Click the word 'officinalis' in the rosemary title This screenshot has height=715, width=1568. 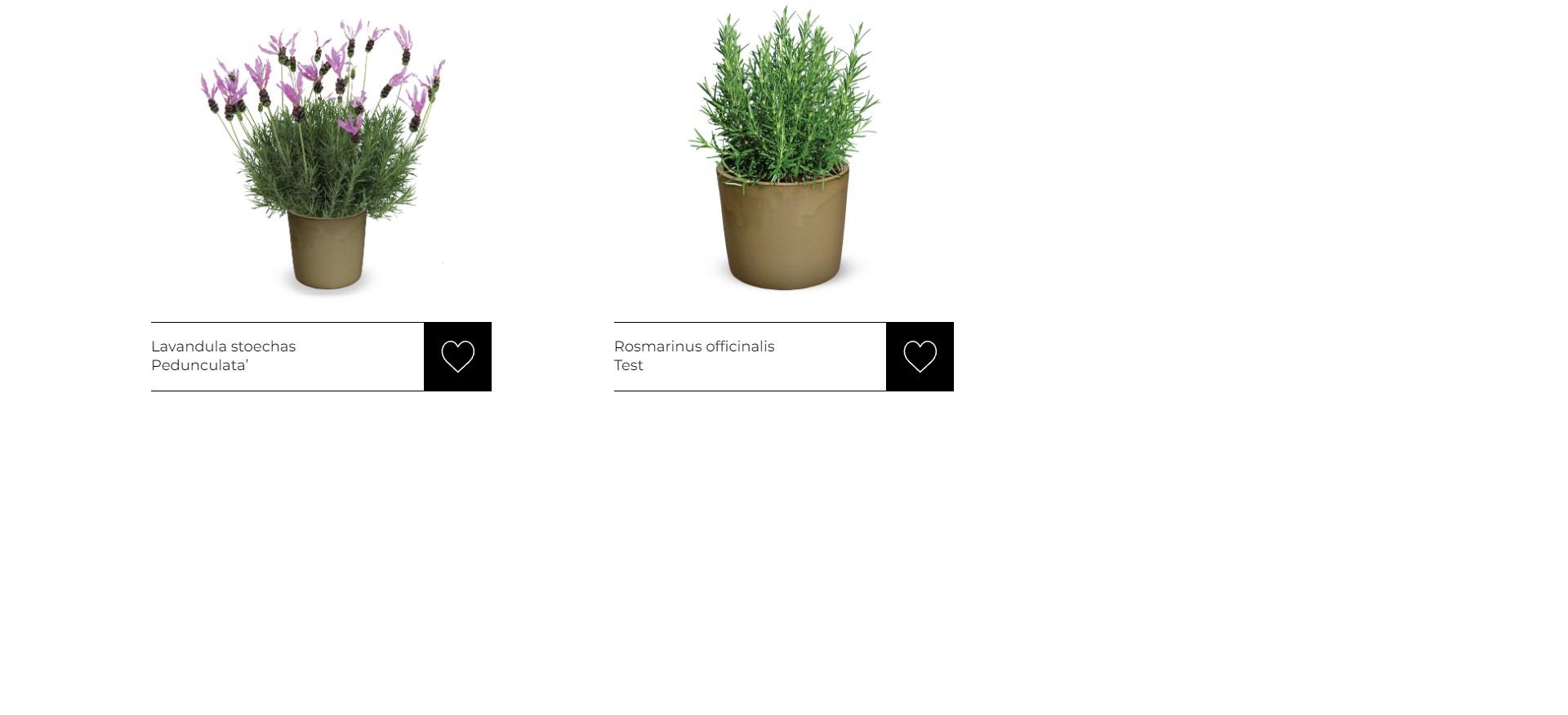click(x=740, y=346)
